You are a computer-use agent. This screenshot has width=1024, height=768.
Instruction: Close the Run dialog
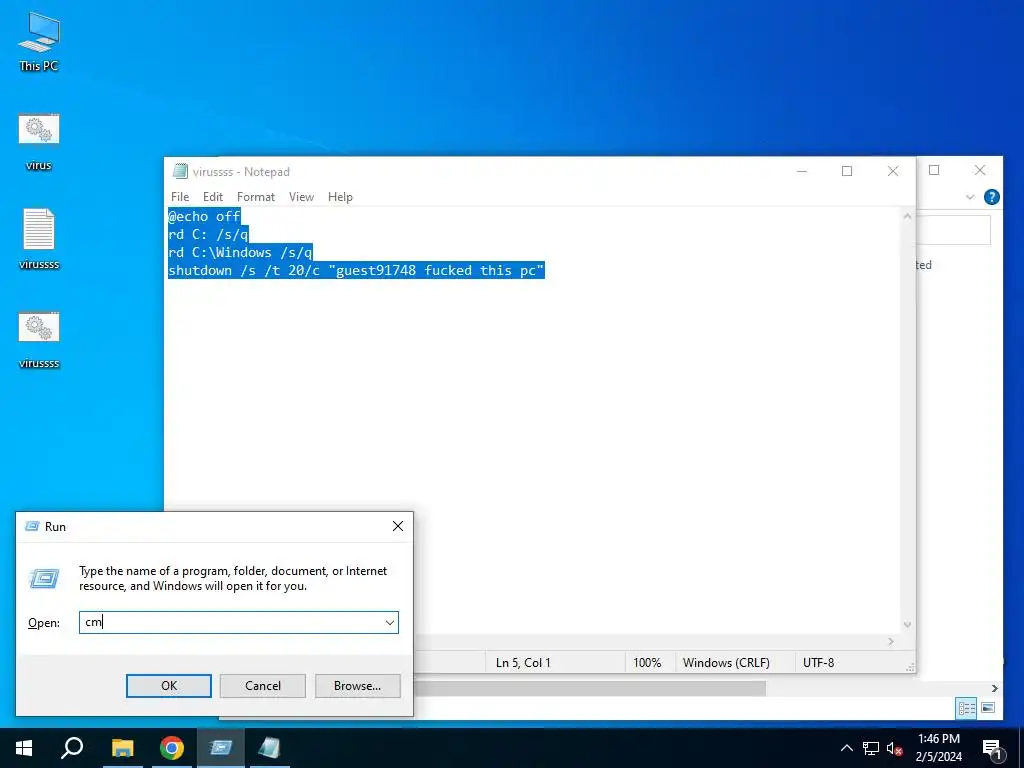point(398,526)
